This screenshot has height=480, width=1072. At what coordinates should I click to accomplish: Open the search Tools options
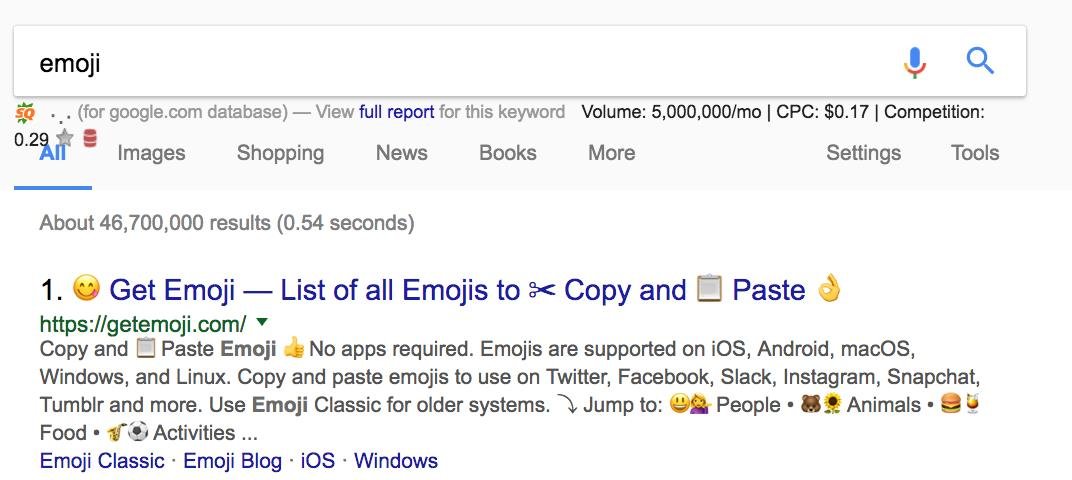(x=975, y=153)
